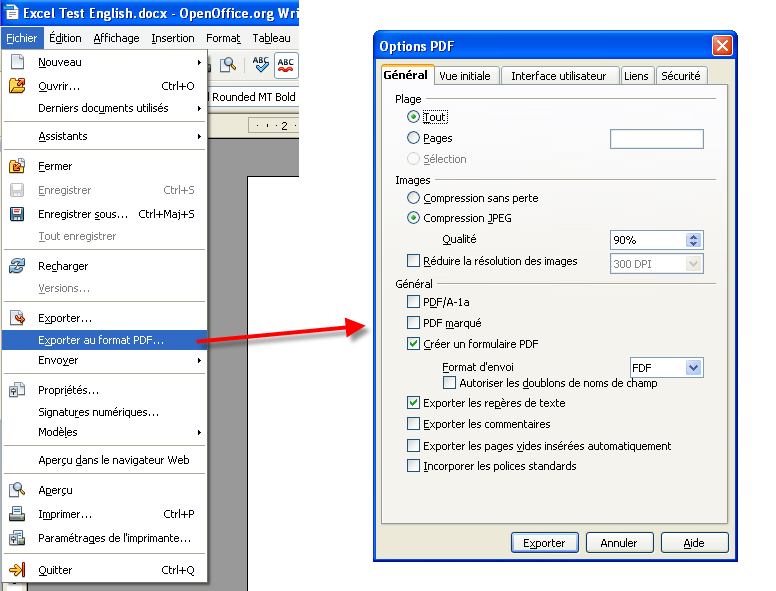Image resolution: width=776 pixels, height=591 pixels.
Task: Click the spellcheck ABC checkmark toolbar icon
Action: [x=261, y=65]
